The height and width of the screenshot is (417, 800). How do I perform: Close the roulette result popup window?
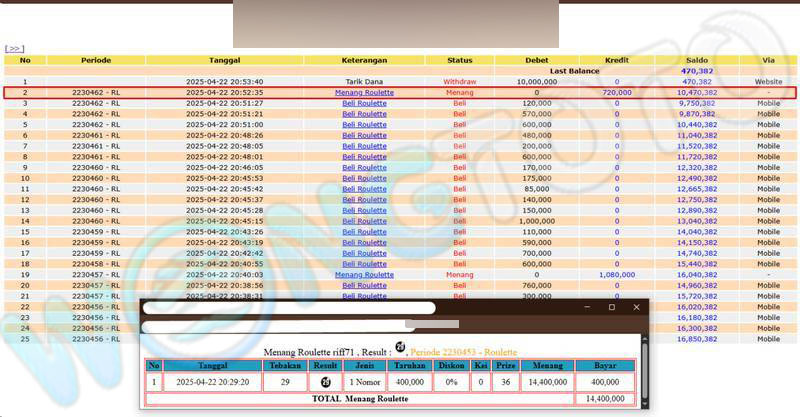[x=636, y=307]
